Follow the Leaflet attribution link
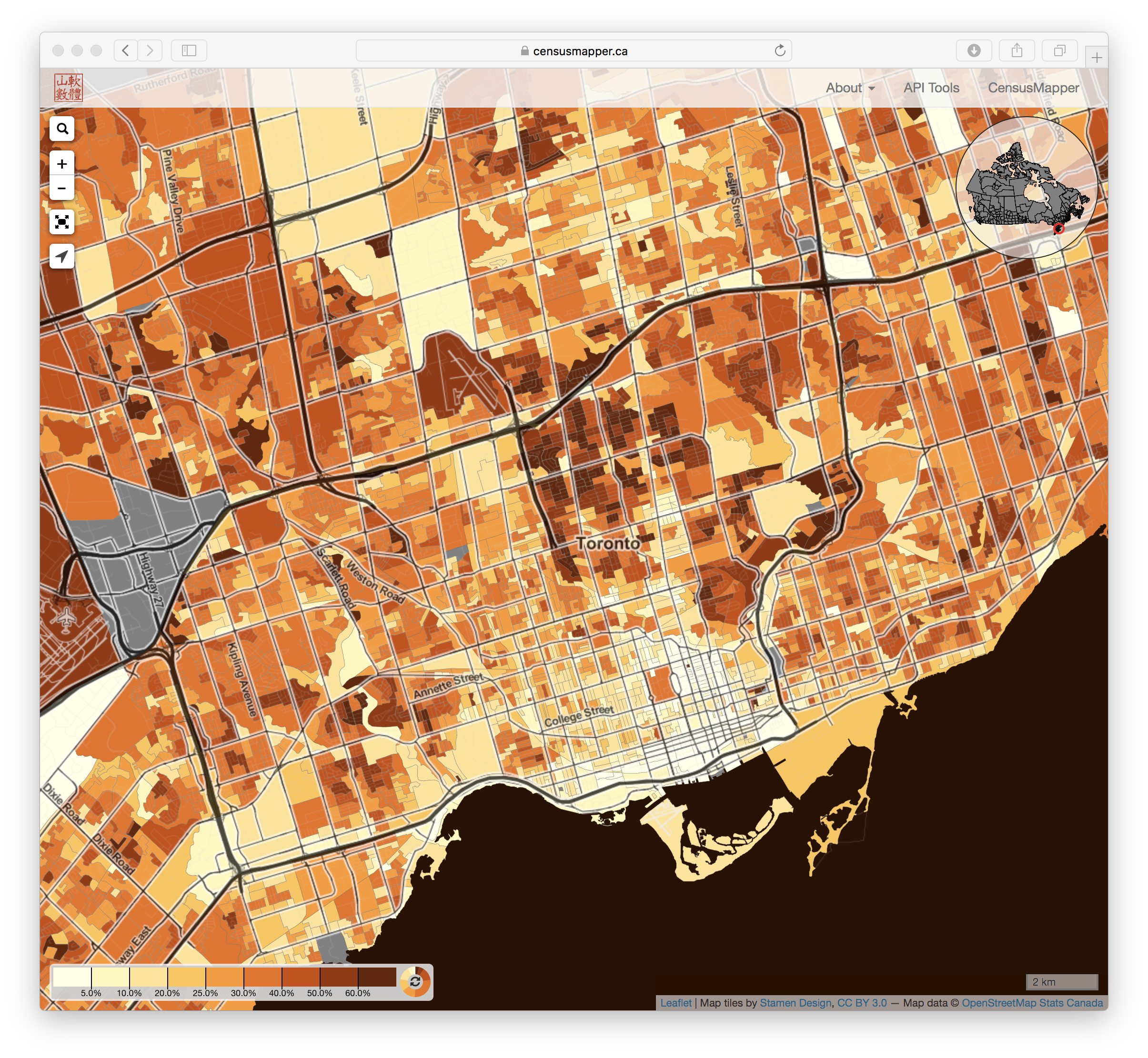The width and height of the screenshot is (1148, 1058). tap(675, 1003)
